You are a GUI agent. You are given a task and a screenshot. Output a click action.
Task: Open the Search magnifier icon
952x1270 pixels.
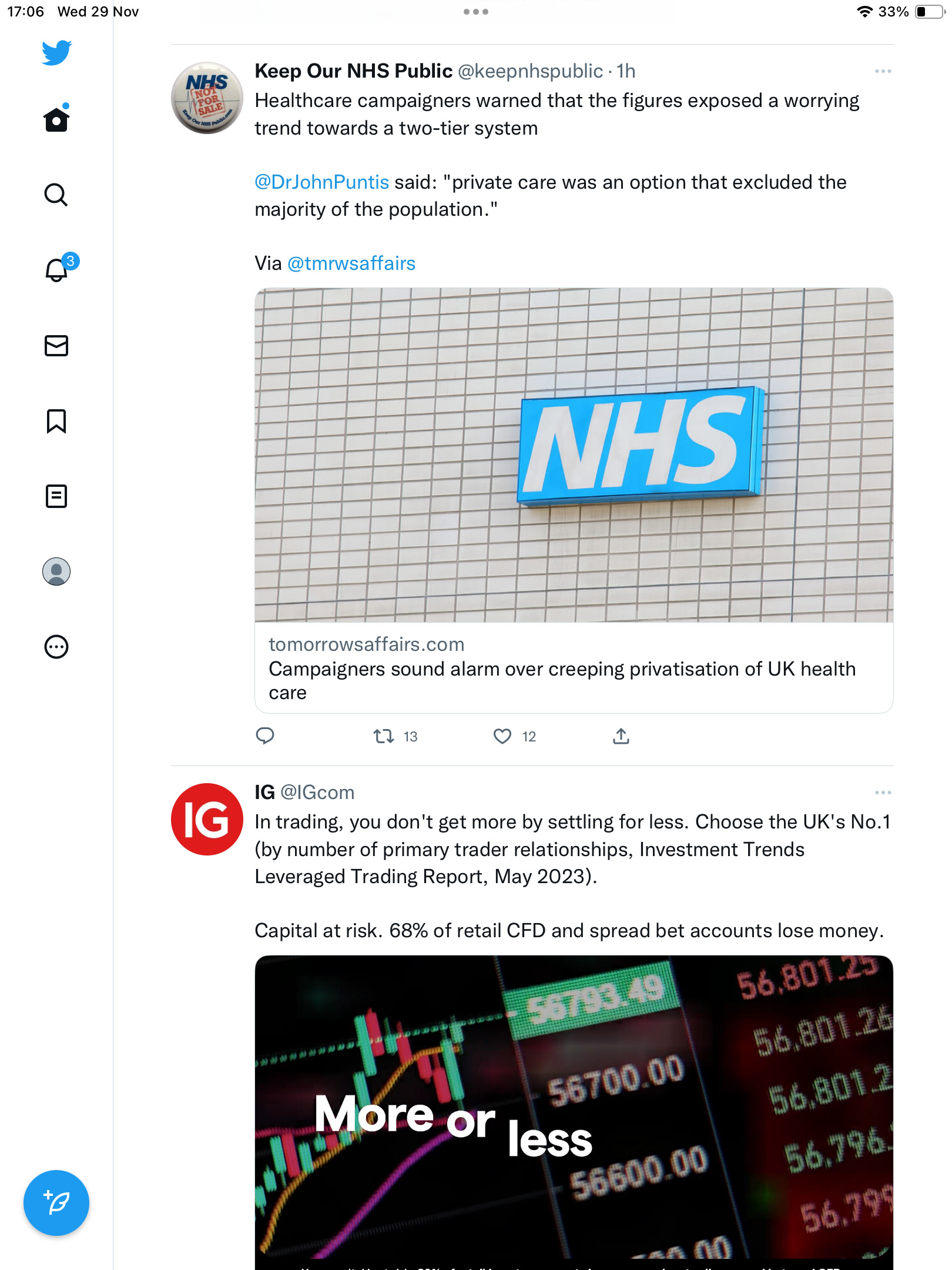[56, 195]
